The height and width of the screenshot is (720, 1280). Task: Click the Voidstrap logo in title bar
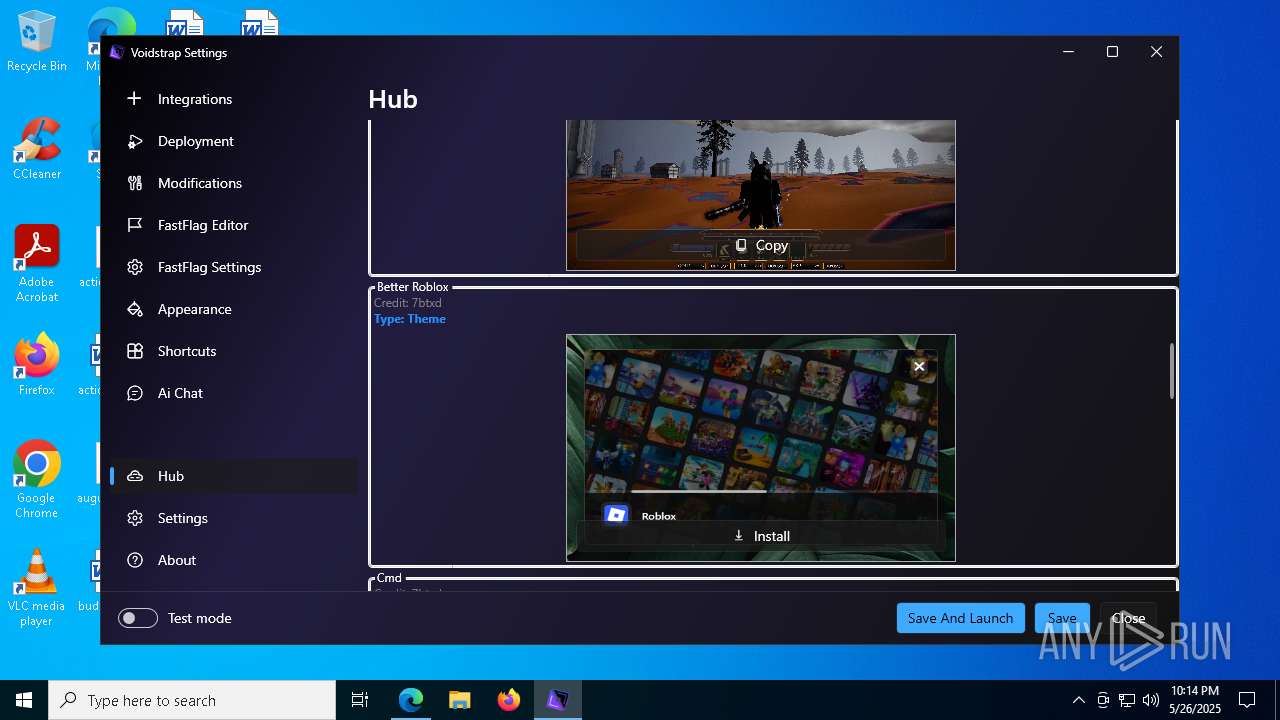pyautogui.click(x=117, y=52)
